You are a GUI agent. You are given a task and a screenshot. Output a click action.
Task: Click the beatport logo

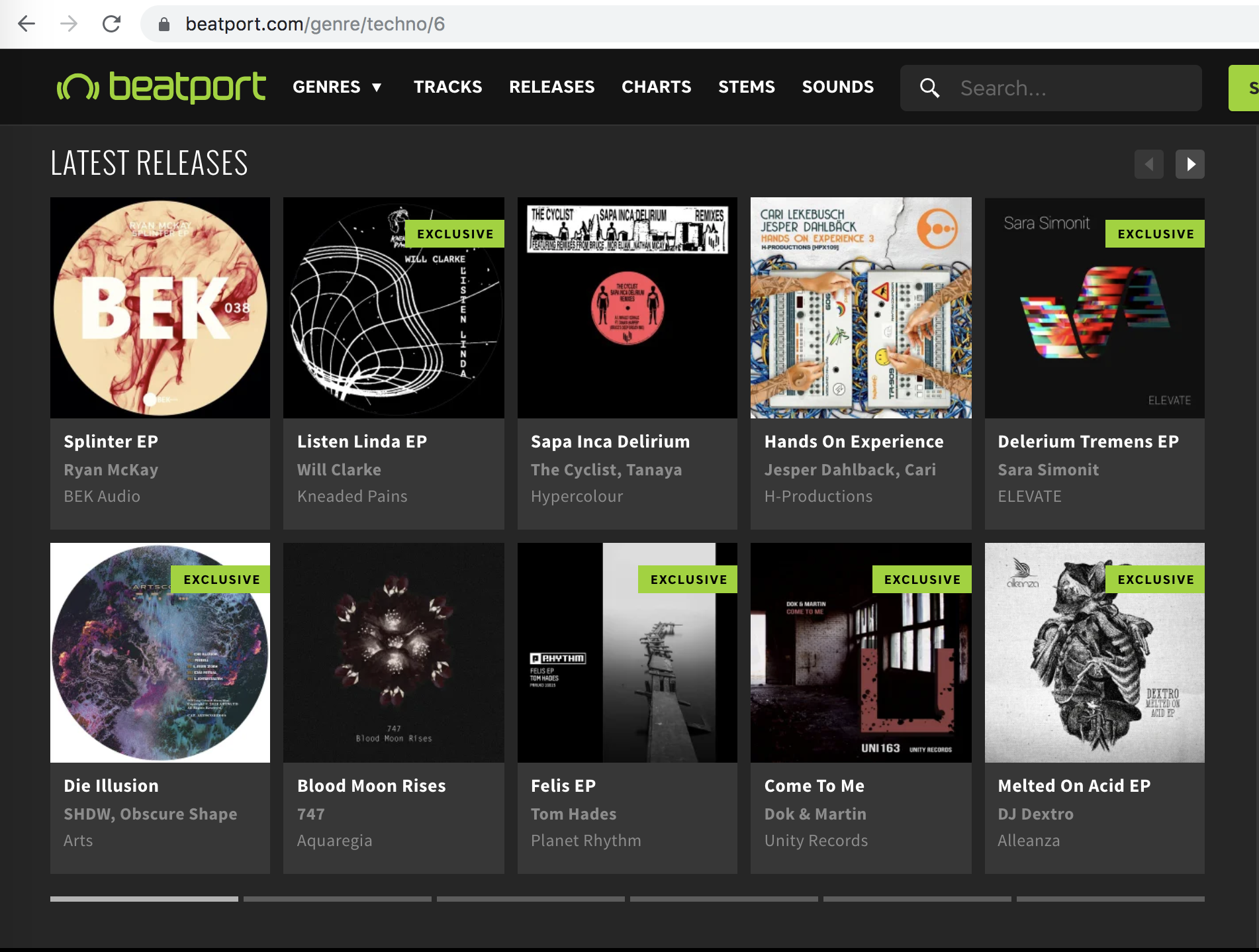click(162, 87)
